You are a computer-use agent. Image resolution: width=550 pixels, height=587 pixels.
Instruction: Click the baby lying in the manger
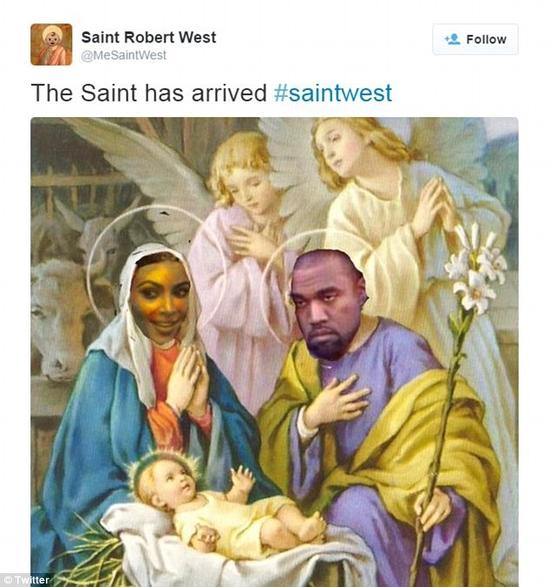tap(225, 505)
